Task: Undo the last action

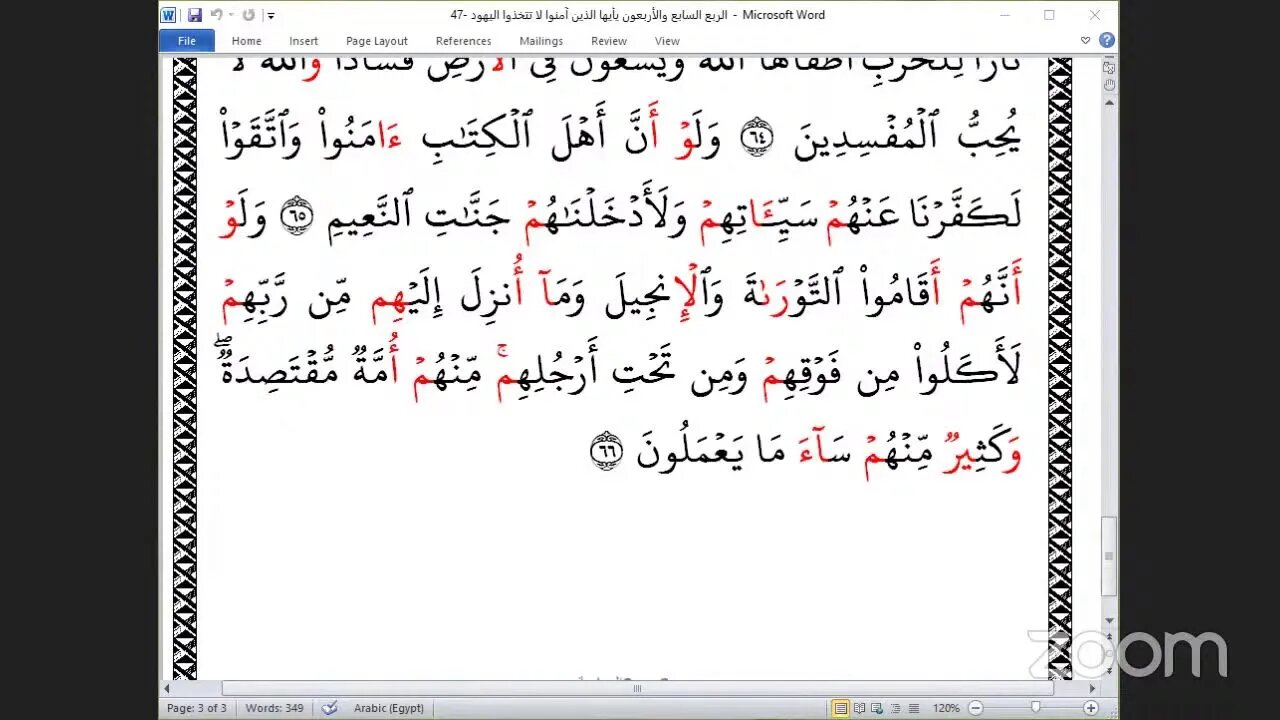Action: point(216,15)
